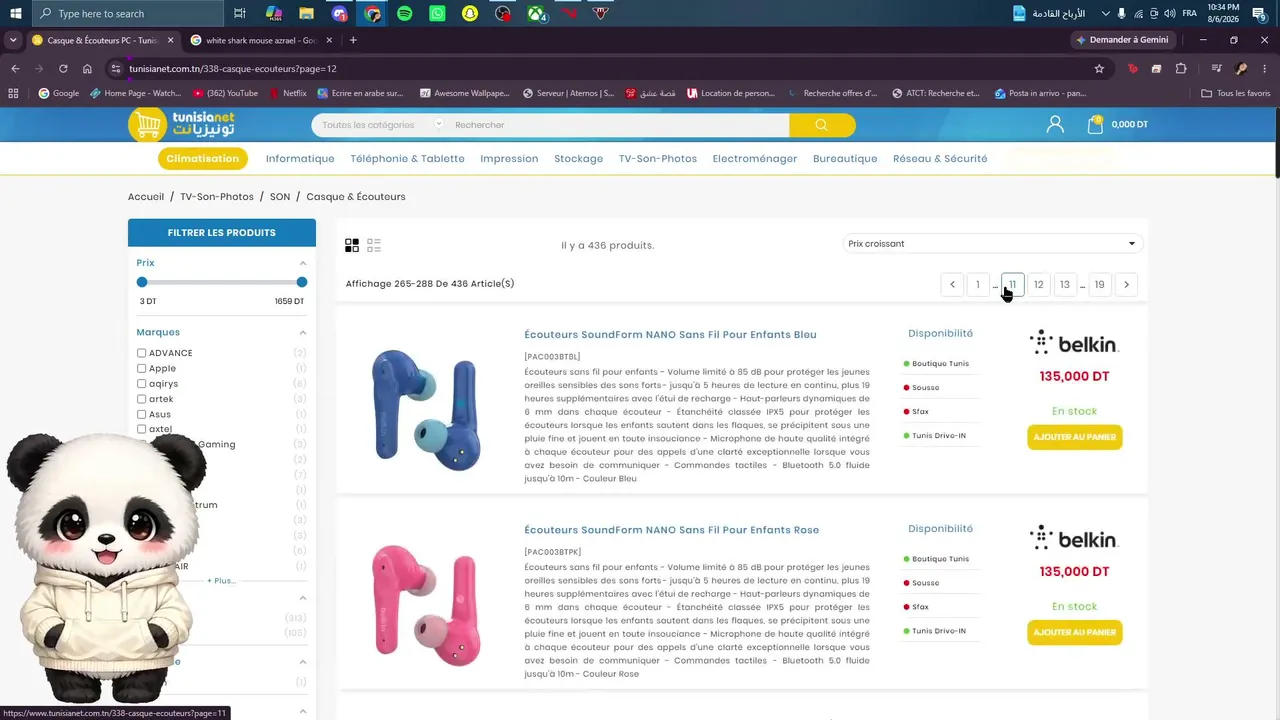Open the Accueil breadcrumb link
Screen dimensions: 1280x720
146,197
